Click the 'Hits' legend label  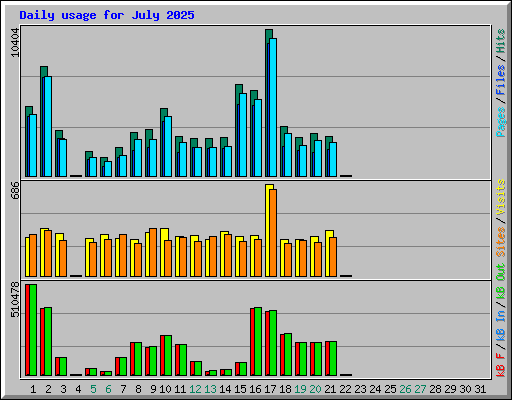501,41
